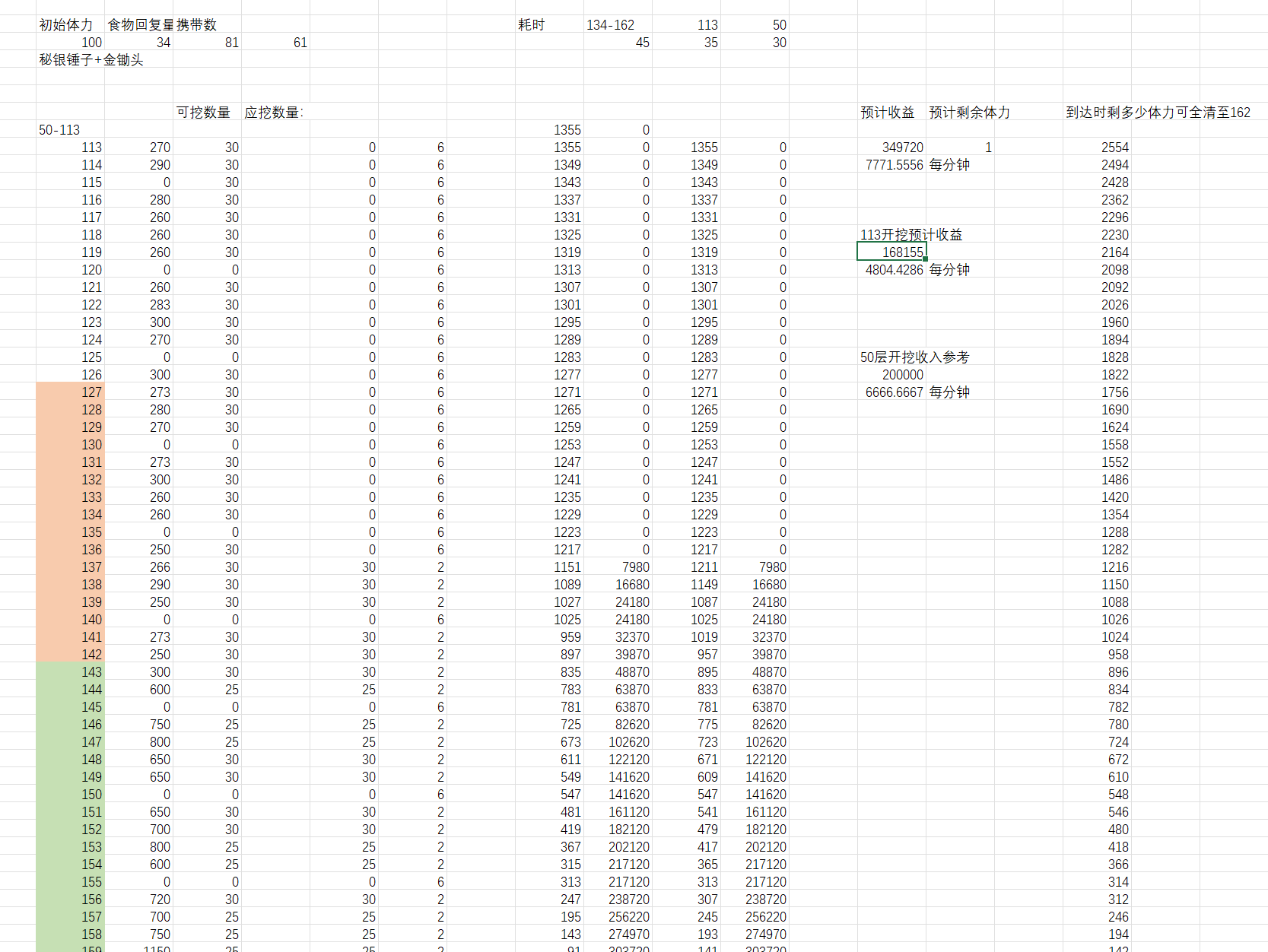Click the food recovery value 34
The height and width of the screenshot is (952, 1268).
[138, 42]
